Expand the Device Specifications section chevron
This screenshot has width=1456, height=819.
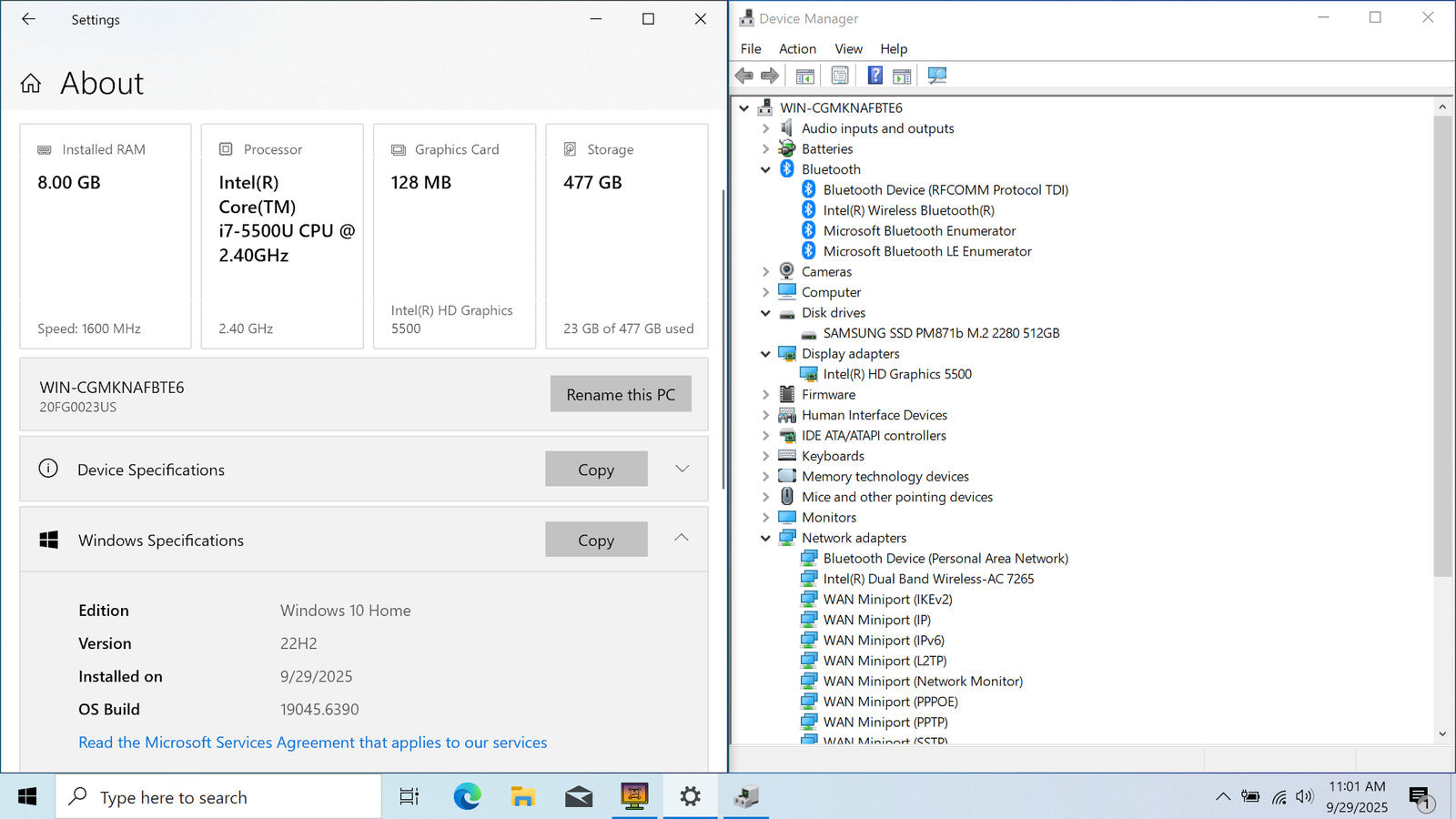tap(682, 469)
